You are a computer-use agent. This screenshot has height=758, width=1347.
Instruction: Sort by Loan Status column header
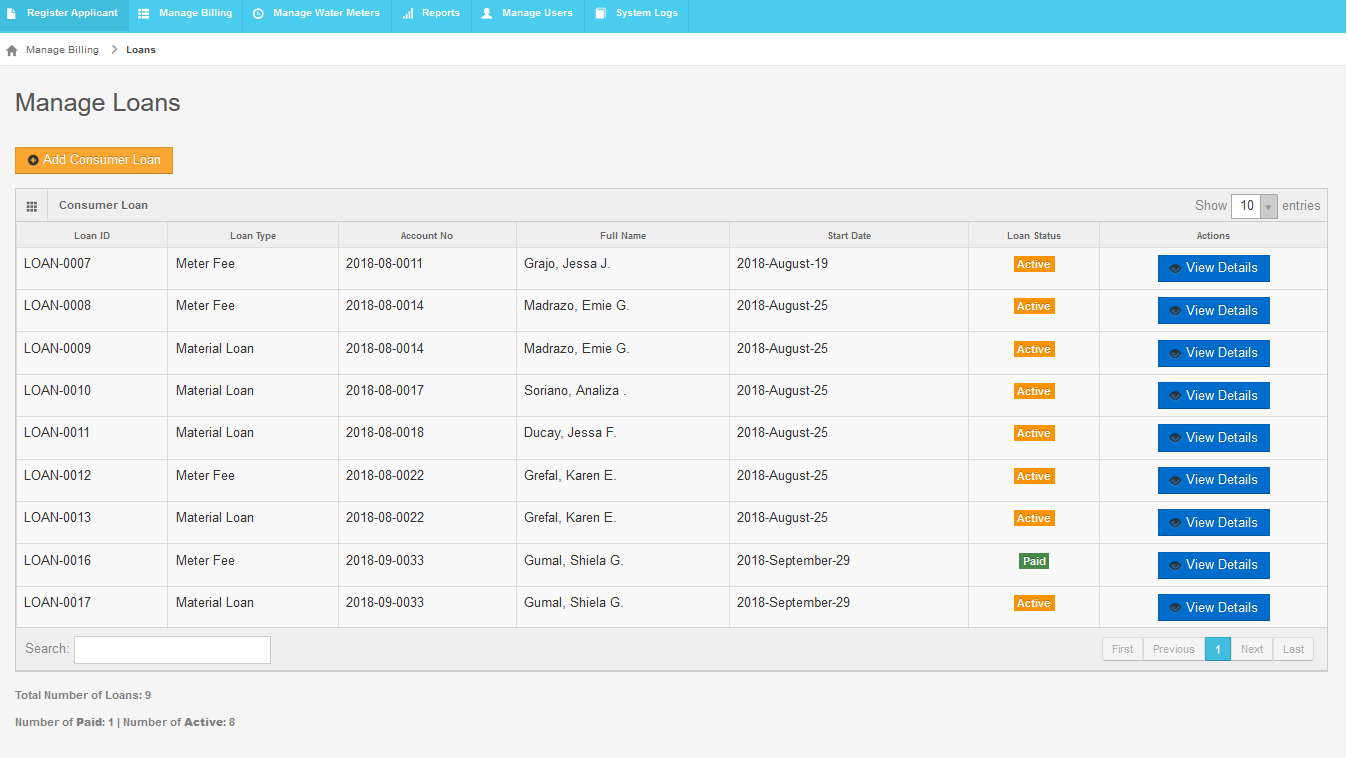coord(1034,236)
